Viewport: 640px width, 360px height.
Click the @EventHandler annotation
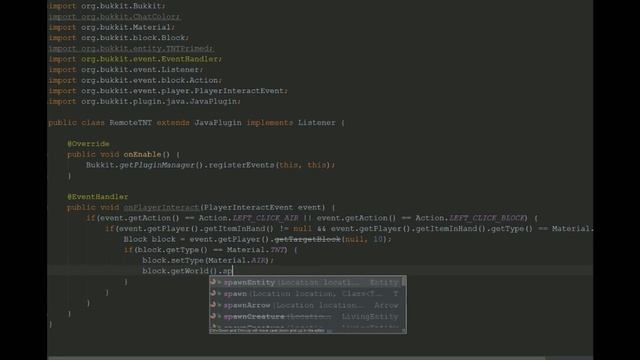point(98,197)
